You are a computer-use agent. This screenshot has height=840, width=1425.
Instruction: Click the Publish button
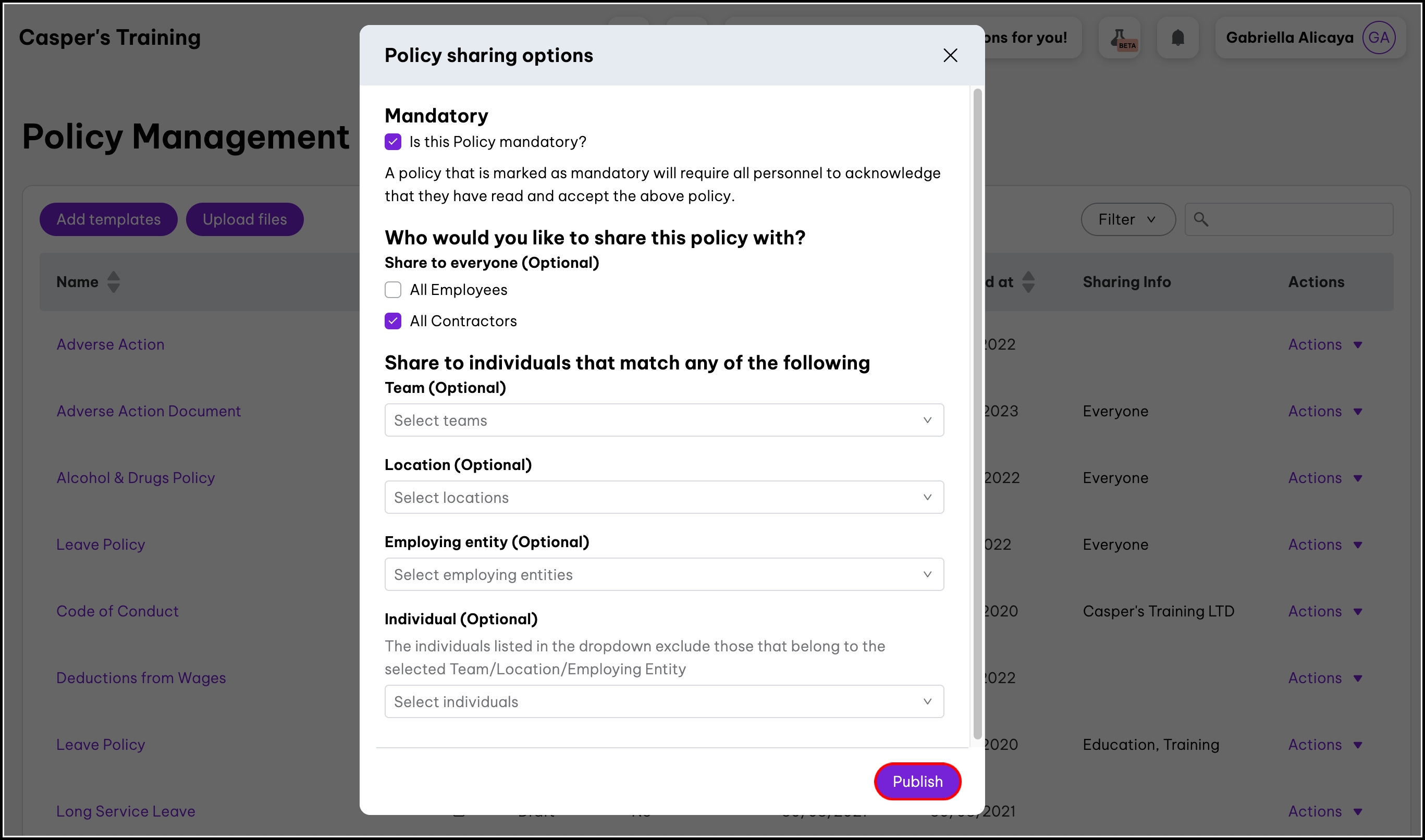917,781
